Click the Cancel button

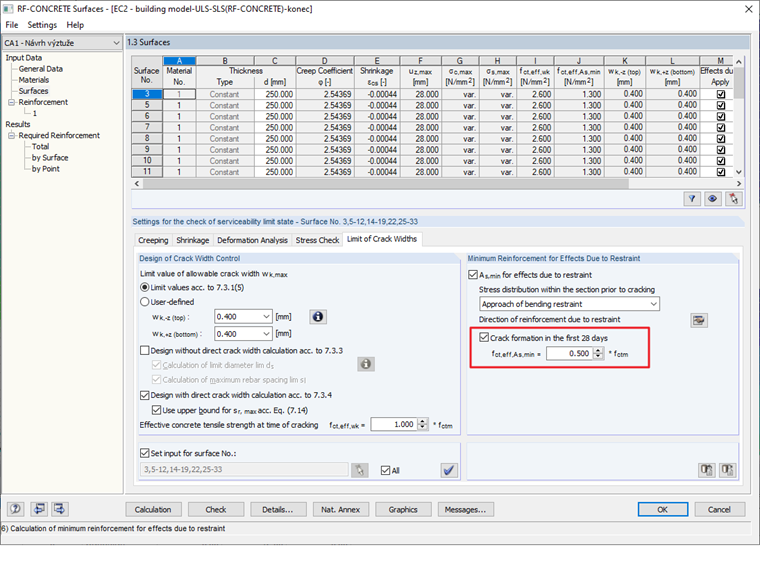[x=719, y=509]
